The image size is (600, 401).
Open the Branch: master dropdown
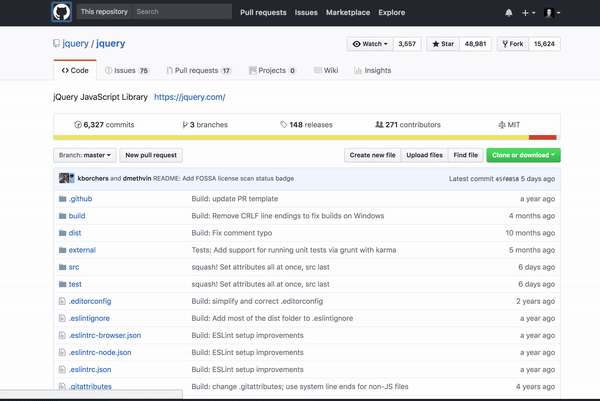[84, 155]
